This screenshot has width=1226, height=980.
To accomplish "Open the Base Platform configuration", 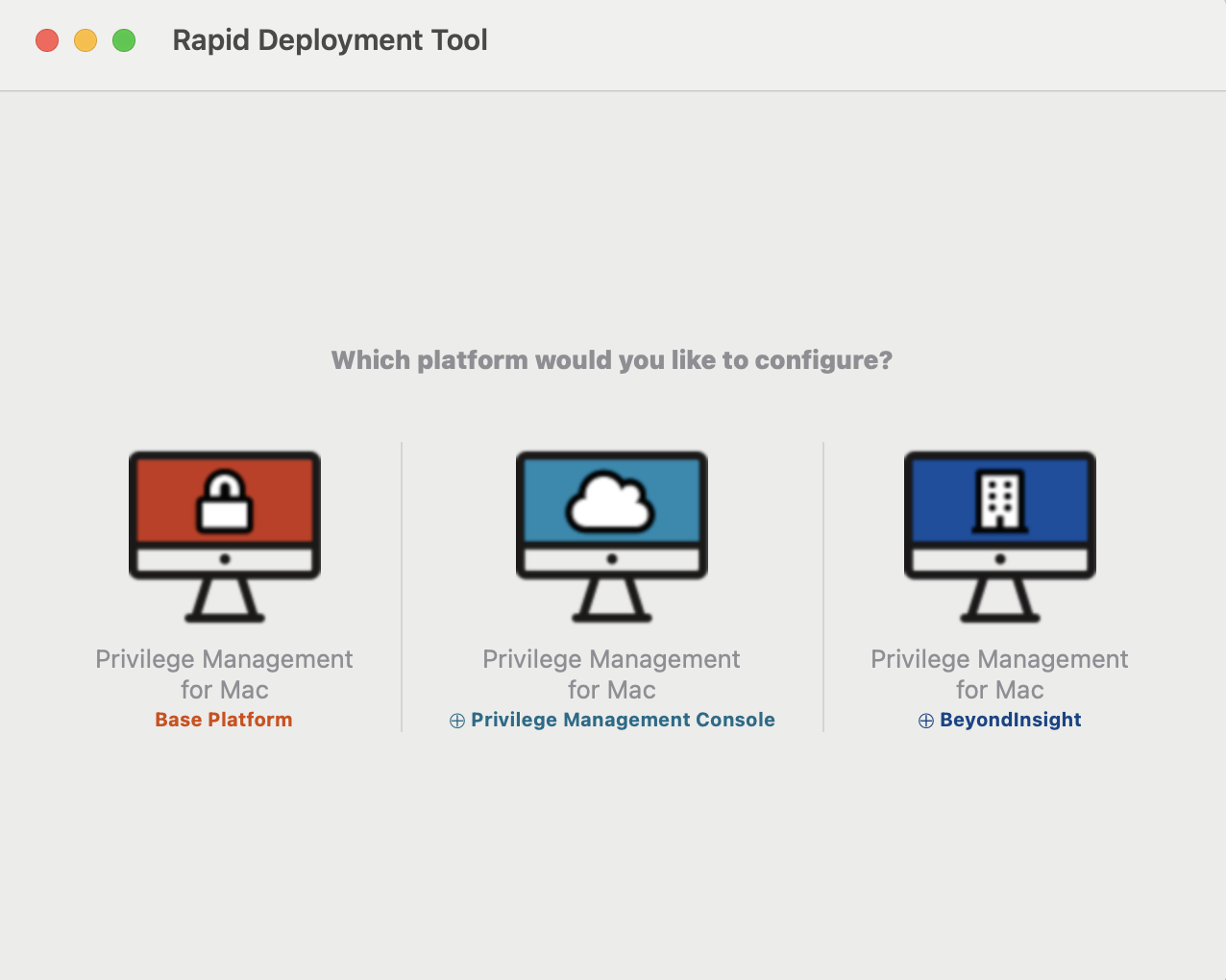I will coord(223,719).
